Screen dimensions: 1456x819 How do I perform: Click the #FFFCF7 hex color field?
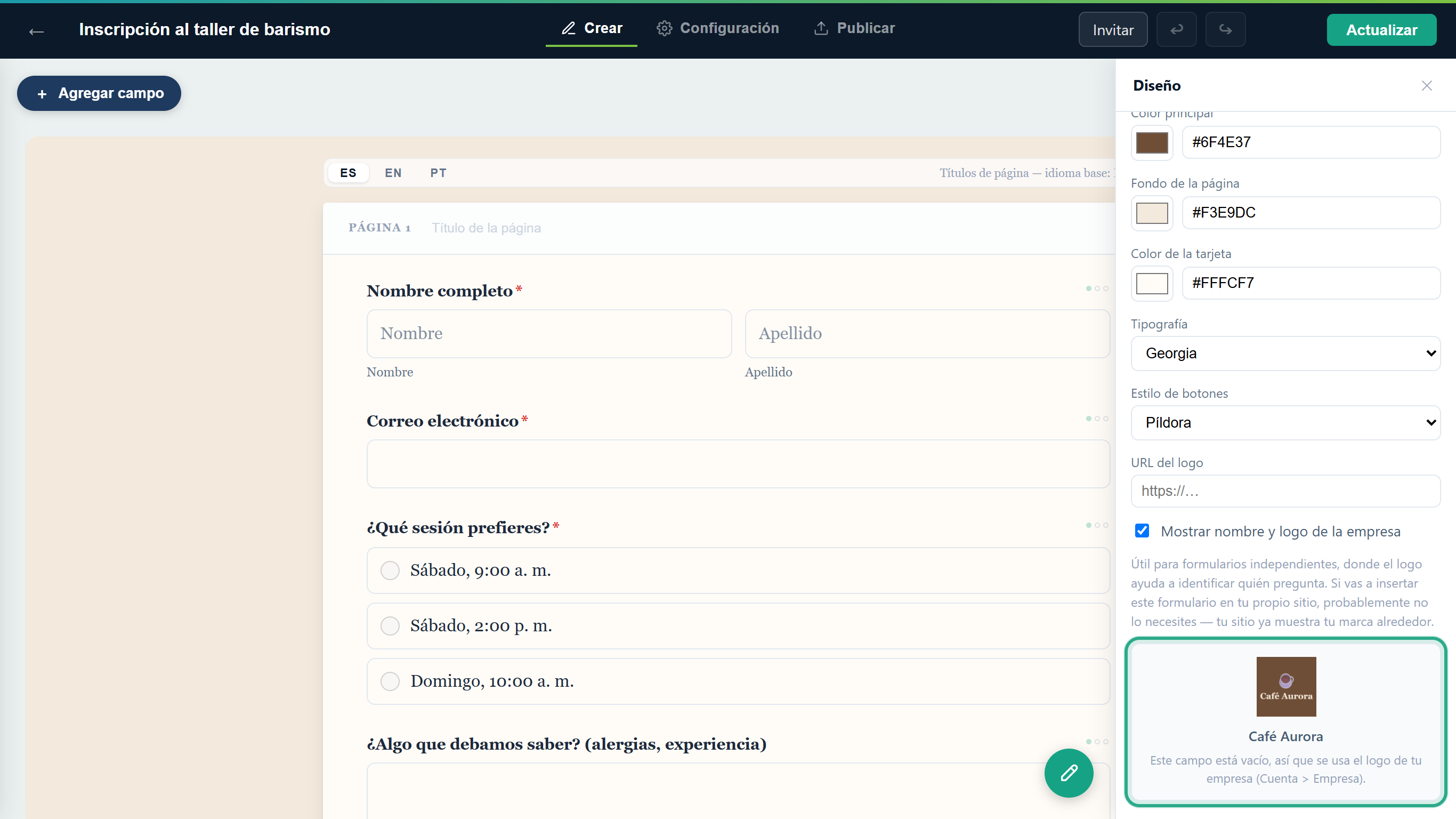(x=1311, y=283)
